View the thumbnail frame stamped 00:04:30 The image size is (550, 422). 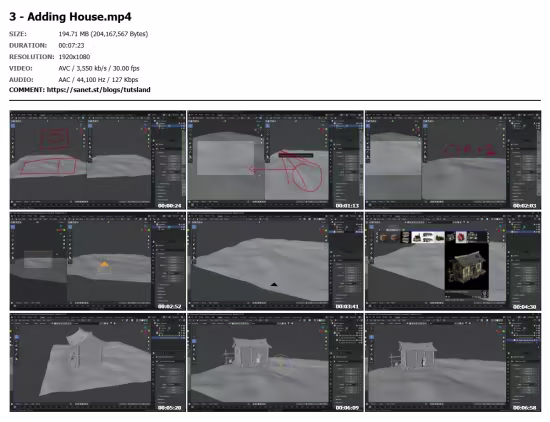coord(453,261)
